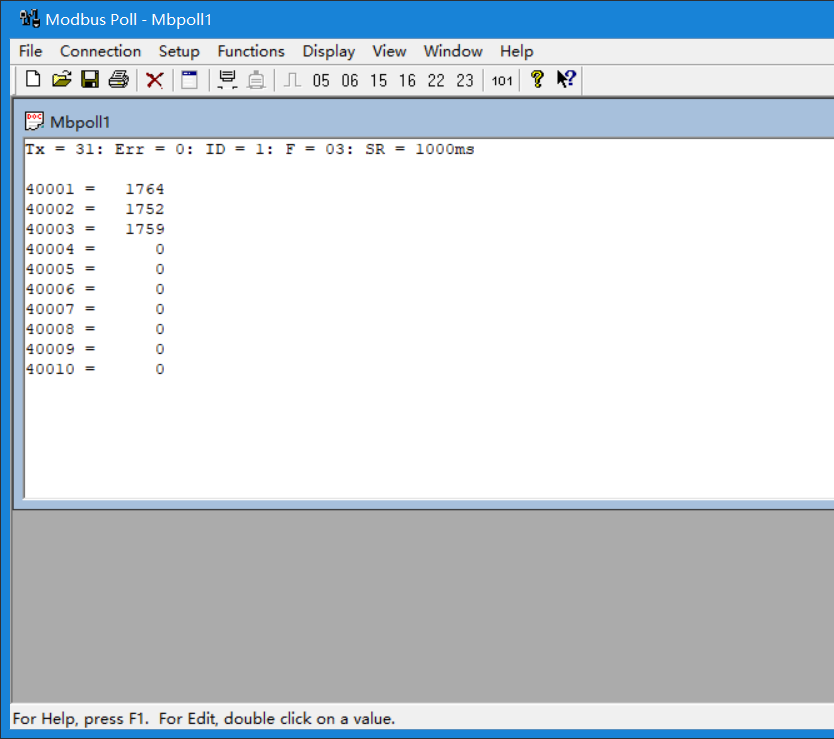Select the value of register 40008
Image resolution: width=834 pixels, height=739 pixels.
point(160,329)
